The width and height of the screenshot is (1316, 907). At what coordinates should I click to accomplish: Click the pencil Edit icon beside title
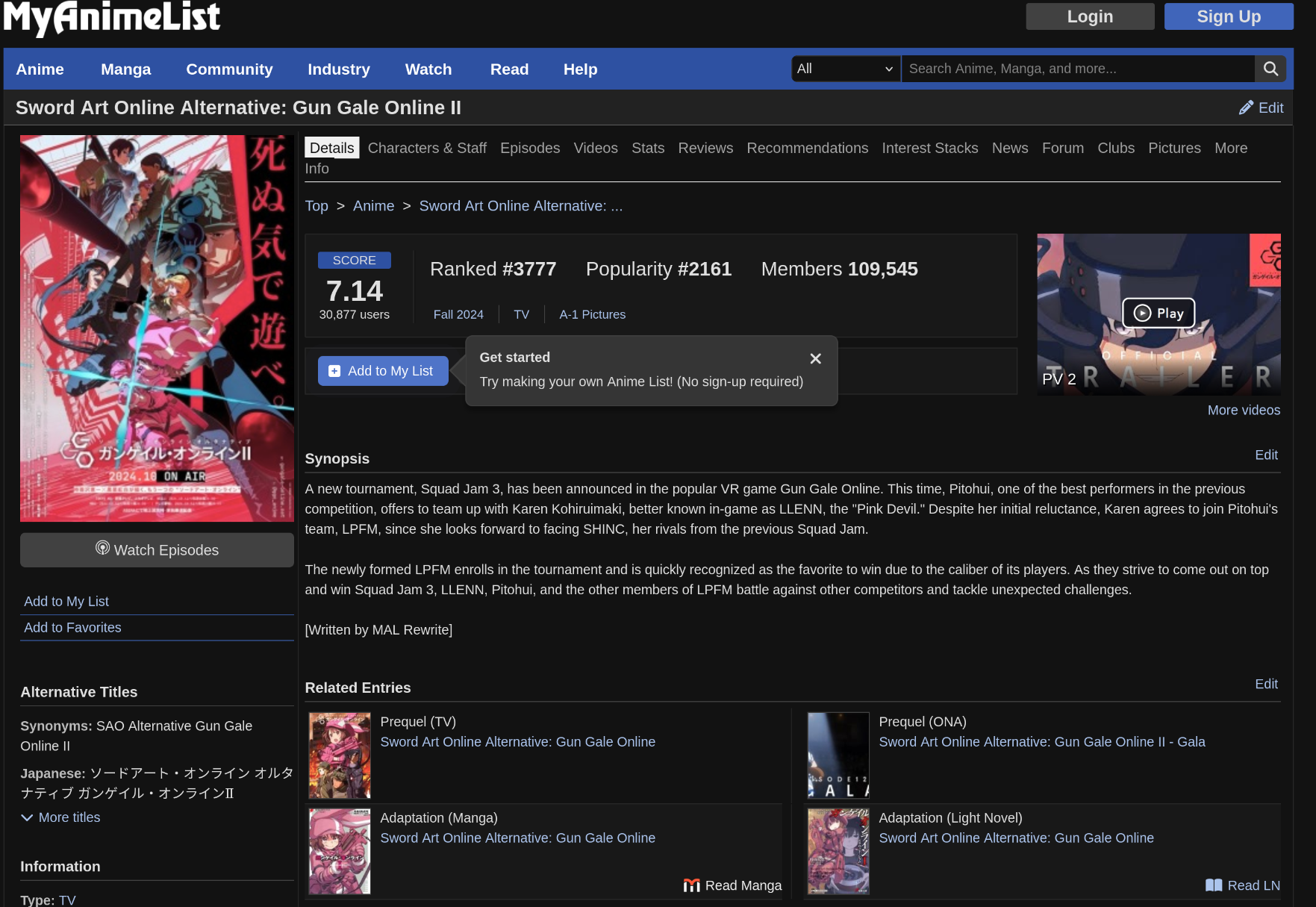1246,107
